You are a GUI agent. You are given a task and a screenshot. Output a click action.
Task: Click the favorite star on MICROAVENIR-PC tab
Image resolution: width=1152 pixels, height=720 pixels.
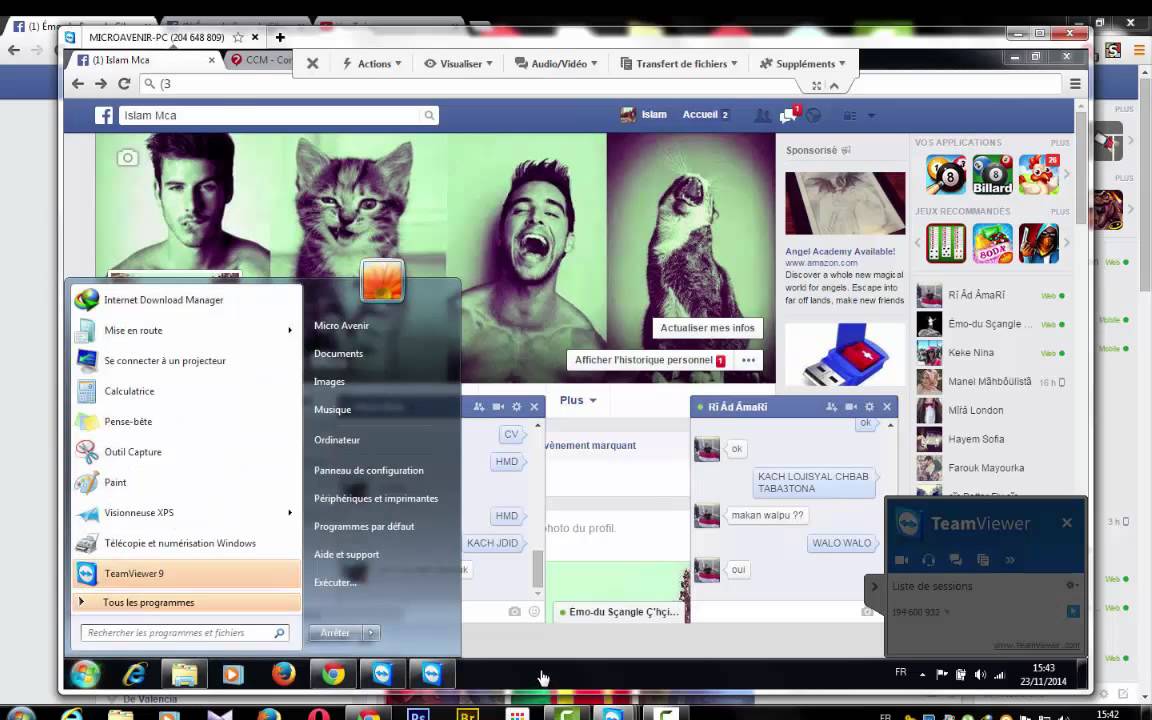coord(238,37)
